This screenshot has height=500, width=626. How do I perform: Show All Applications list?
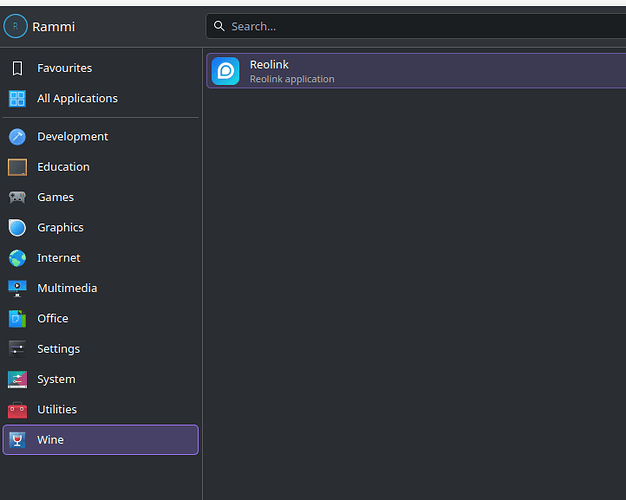pos(101,99)
